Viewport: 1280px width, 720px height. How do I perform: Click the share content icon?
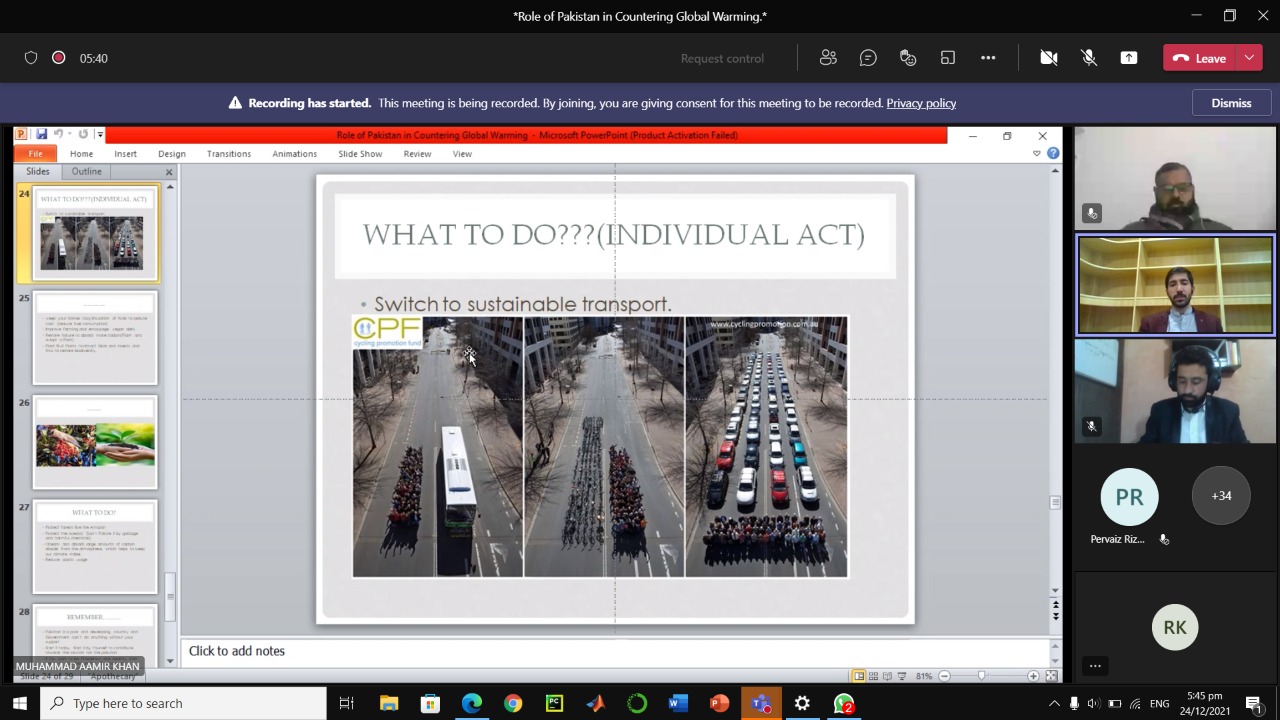(1129, 58)
